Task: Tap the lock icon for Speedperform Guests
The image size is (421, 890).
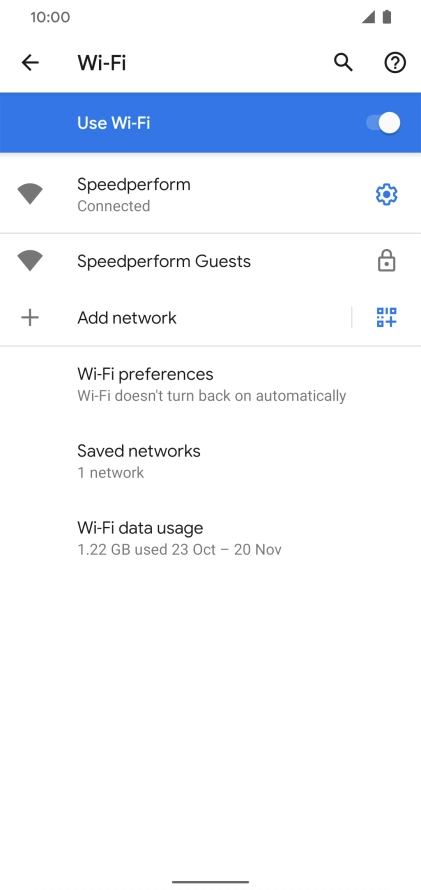Action: [386, 261]
